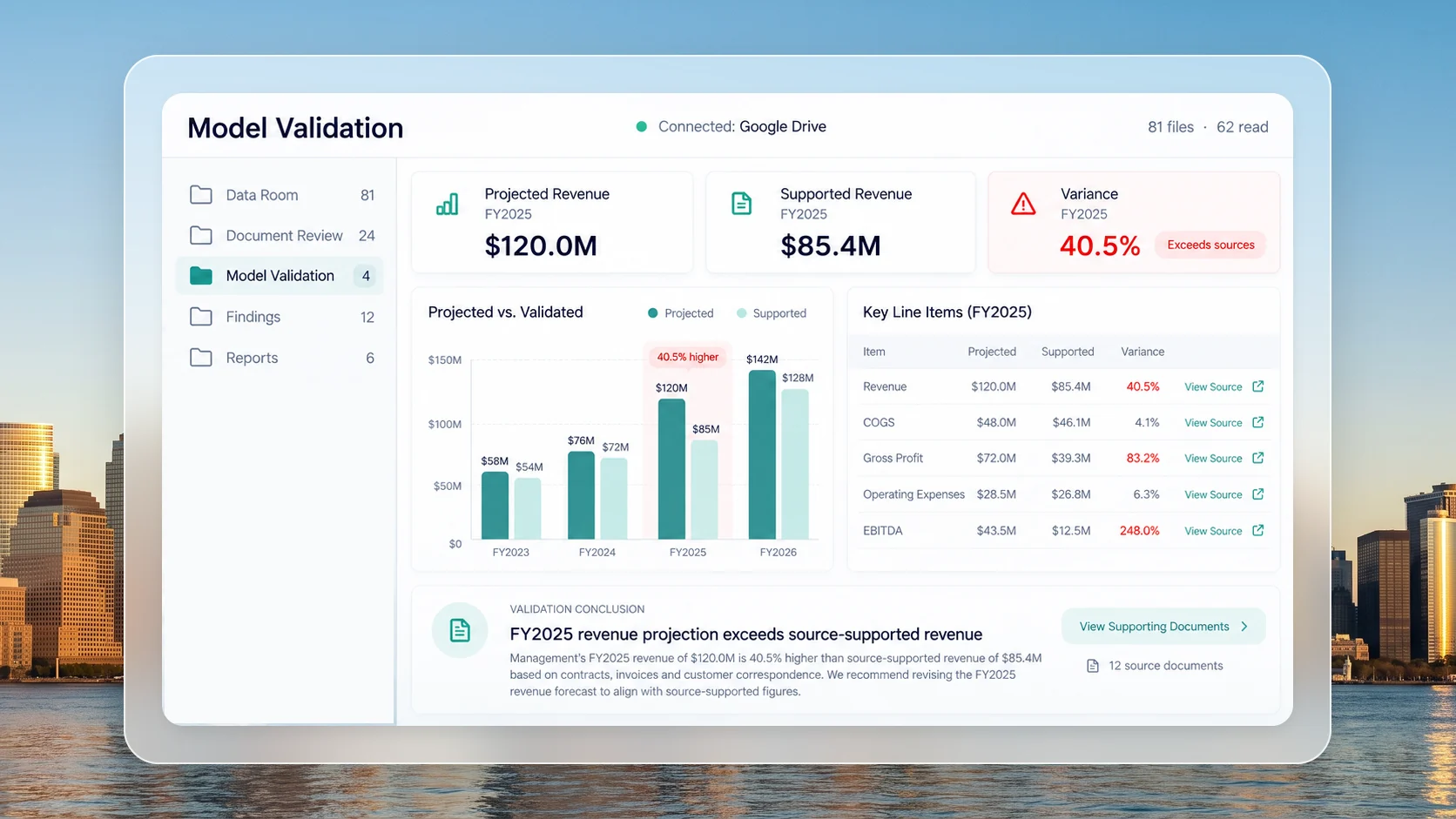1456x819 pixels.
Task: Click the 248.0% EBITDA variance value
Action: tap(1139, 531)
